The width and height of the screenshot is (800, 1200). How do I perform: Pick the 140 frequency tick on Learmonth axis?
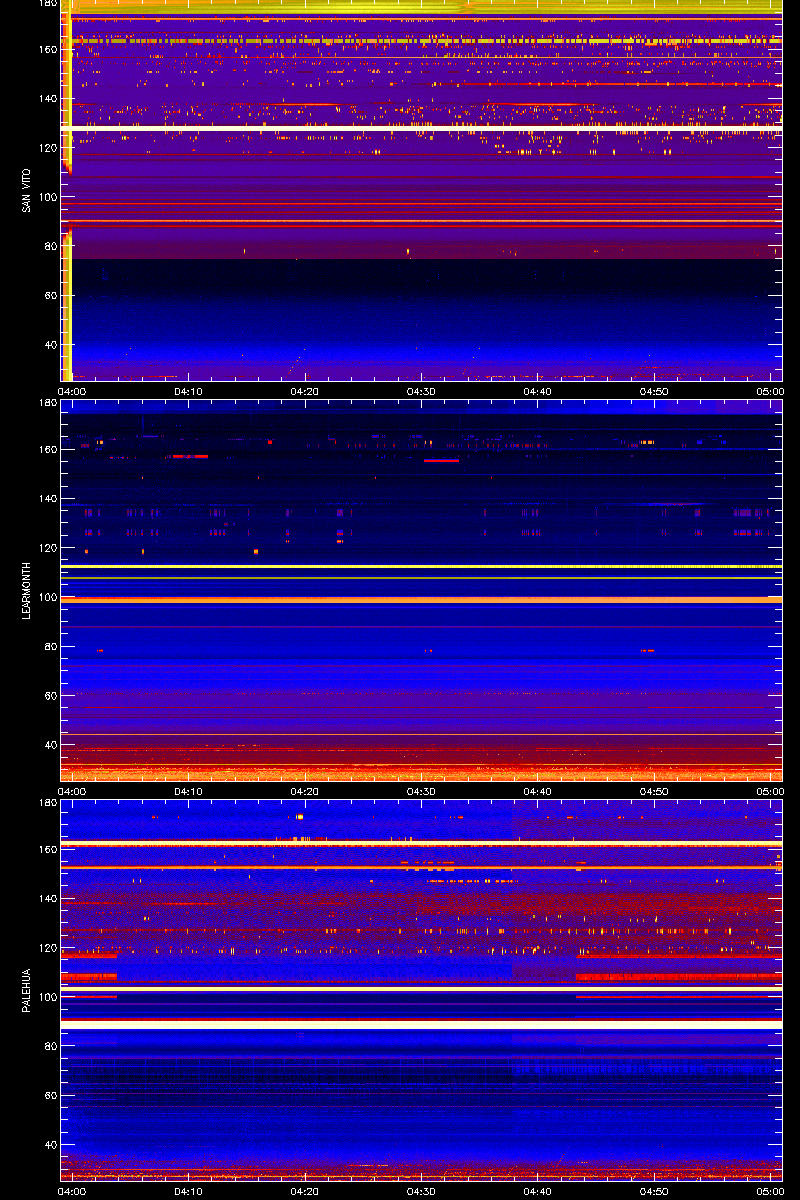click(48, 498)
